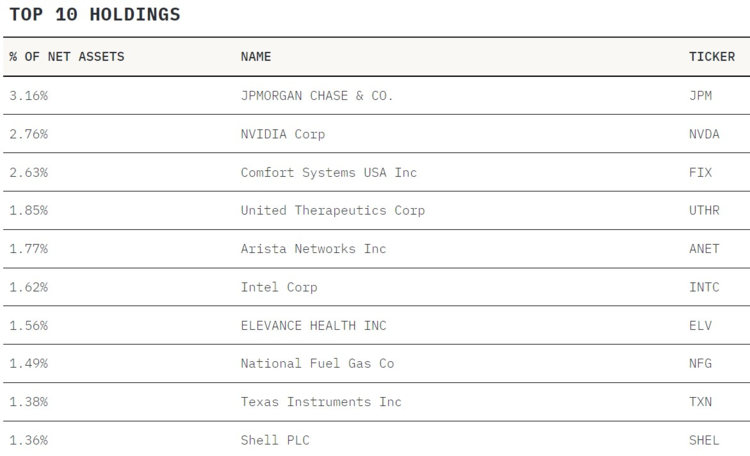750x456 pixels.
Task: Click the % OF NET ASSETS column header
Action: (67, 57)
